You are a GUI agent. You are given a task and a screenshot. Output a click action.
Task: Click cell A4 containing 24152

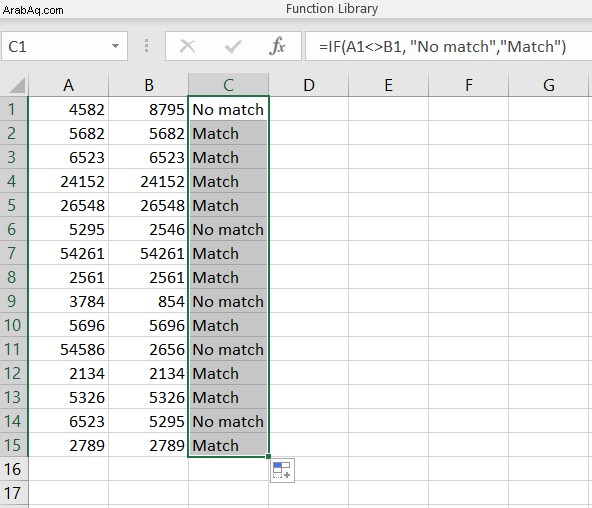point(68,181)
